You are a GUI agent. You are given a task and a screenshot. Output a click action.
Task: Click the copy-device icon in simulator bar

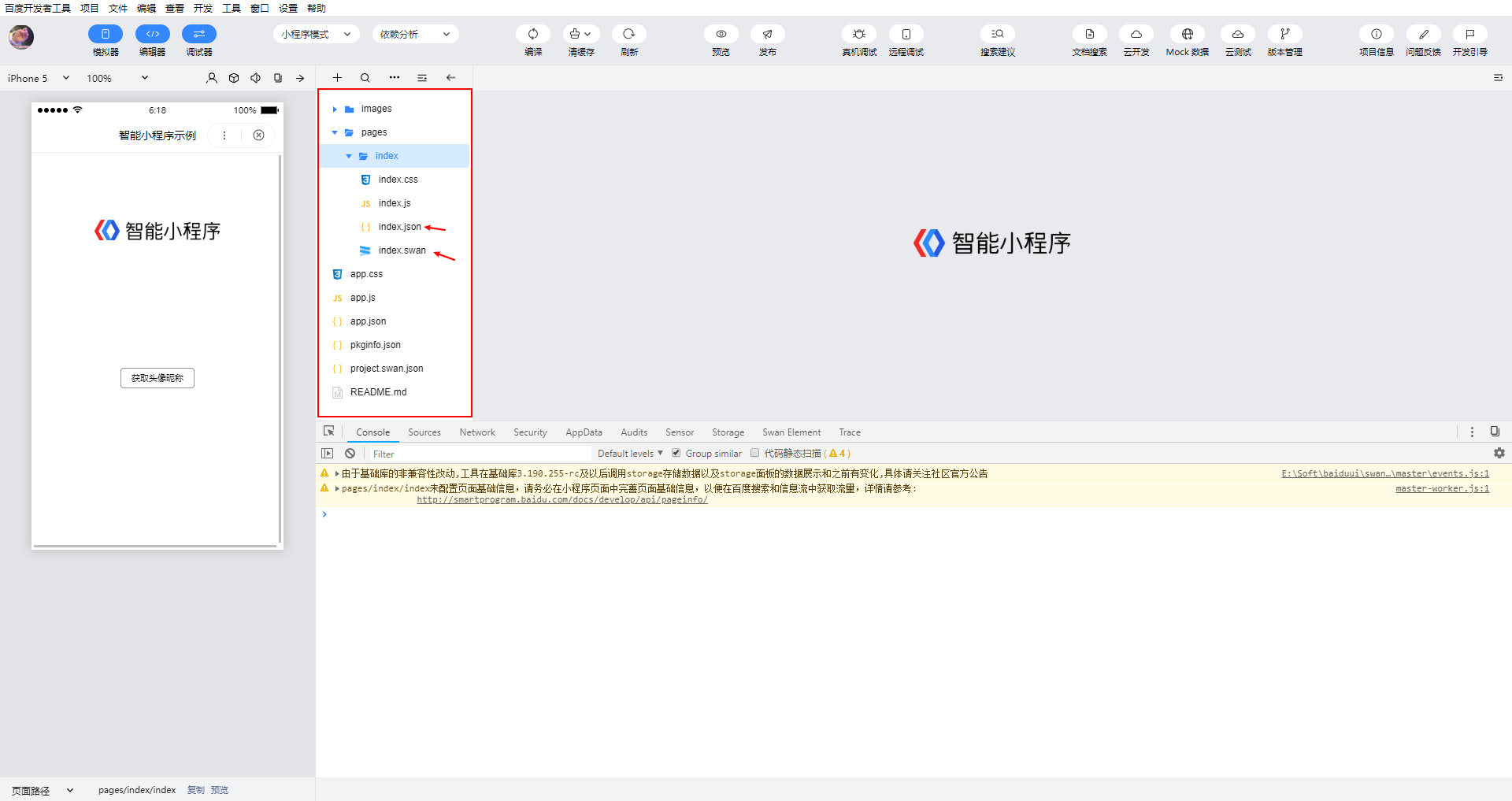[x=278, y=78]
